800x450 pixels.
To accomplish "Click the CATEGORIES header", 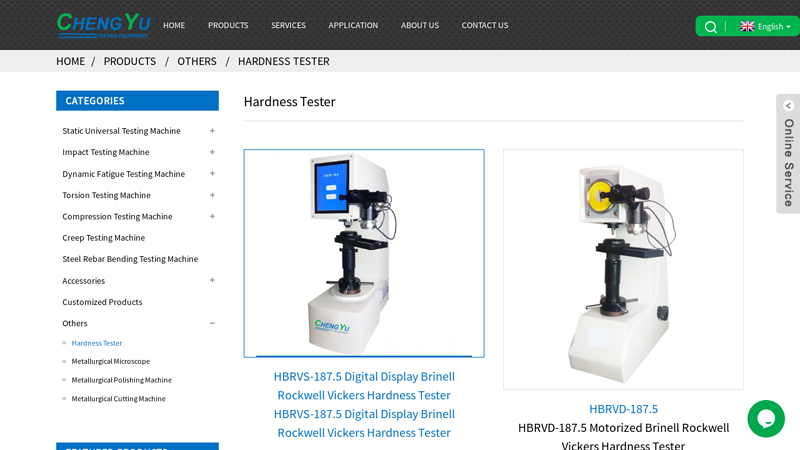I will tap(137, 101).
